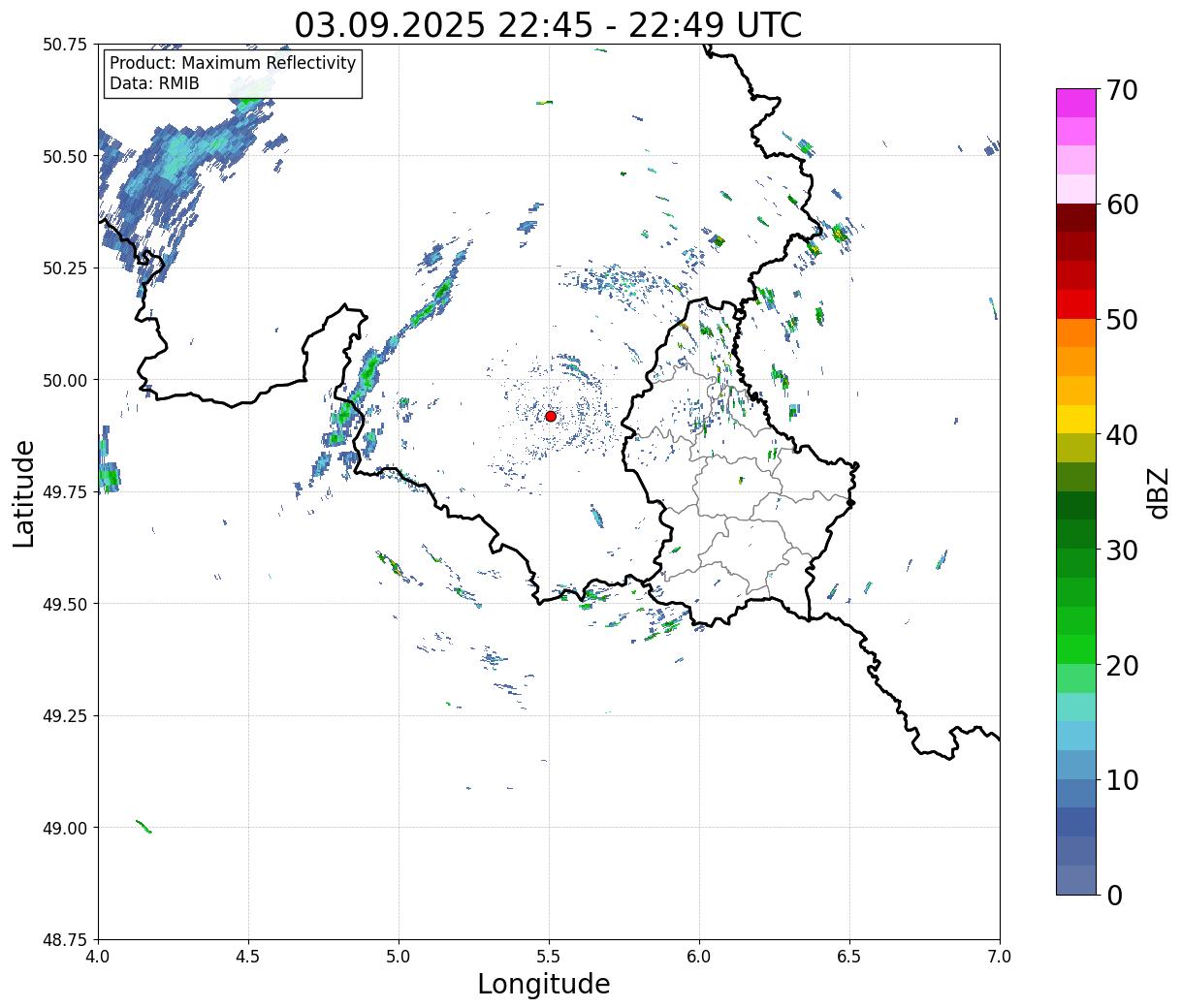Click latitude tick label 49.50
The height and width of the screenshot is (1008, 1182).
pos(65,604)
